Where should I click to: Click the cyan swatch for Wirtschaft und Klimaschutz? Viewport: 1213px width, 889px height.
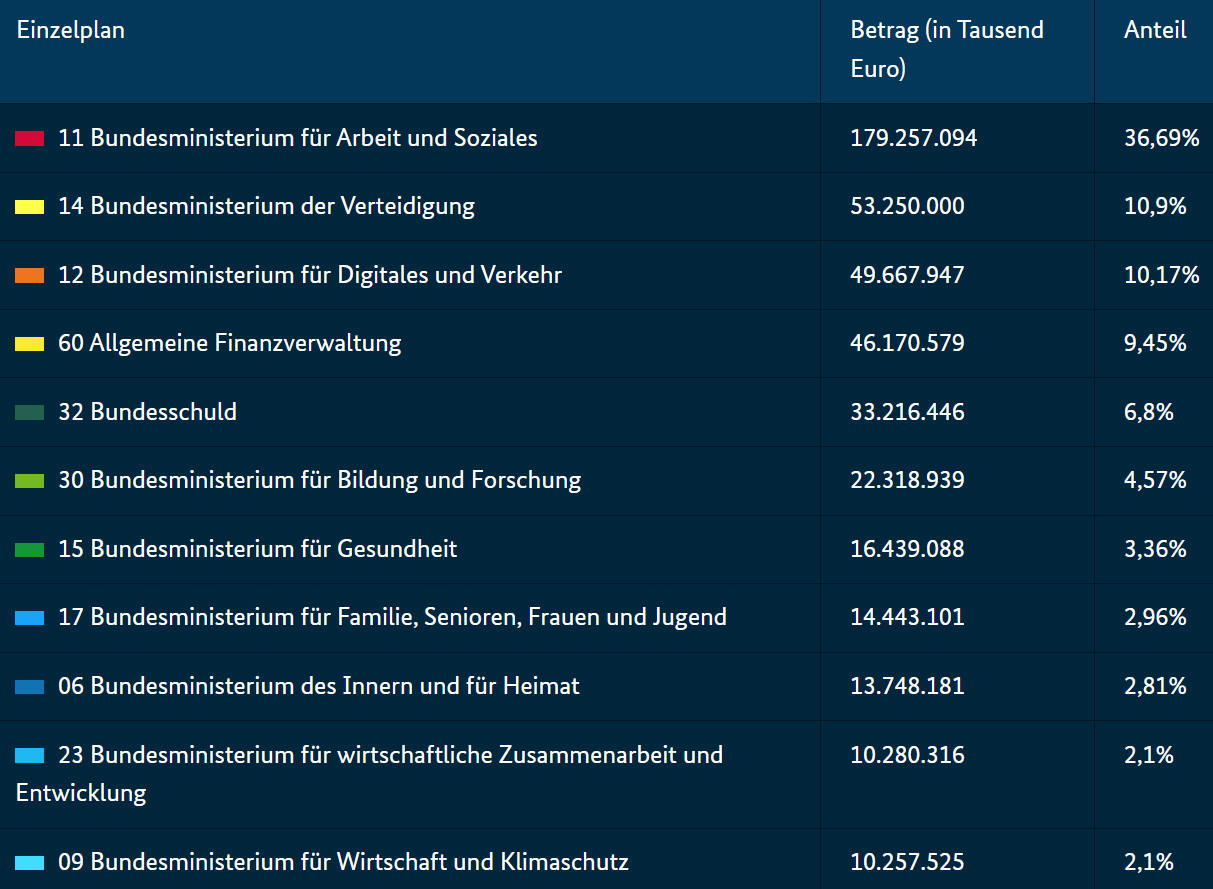pyautogui.click(x=30, y=862)
